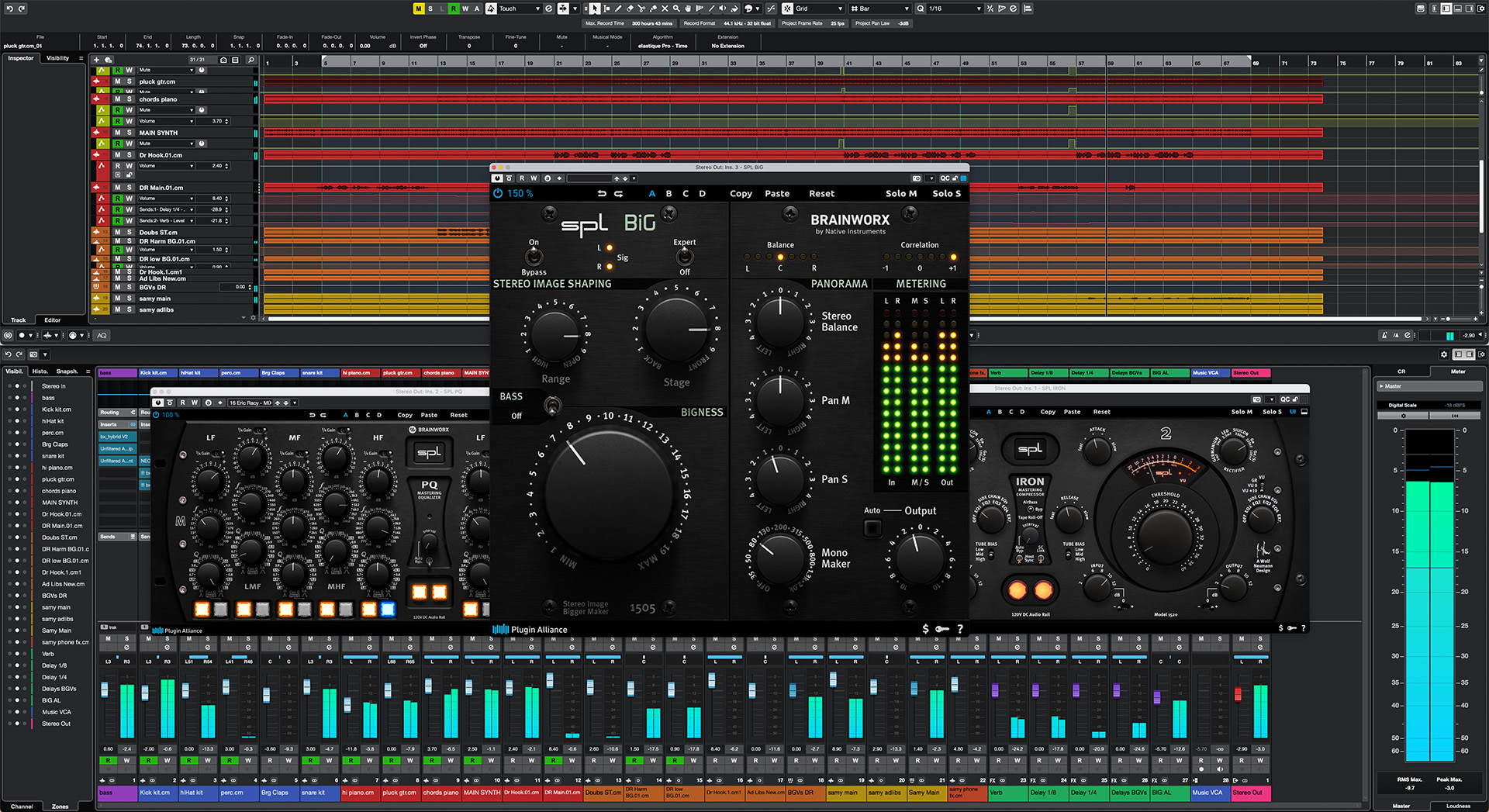Click Auto-Scroll icon next to automation mode

563,9
